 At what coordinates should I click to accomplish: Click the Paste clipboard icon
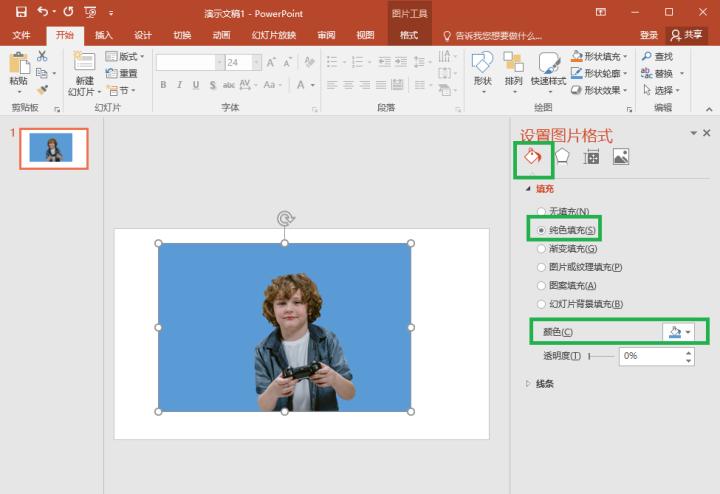pyautogui.click(x=19, y=63)
